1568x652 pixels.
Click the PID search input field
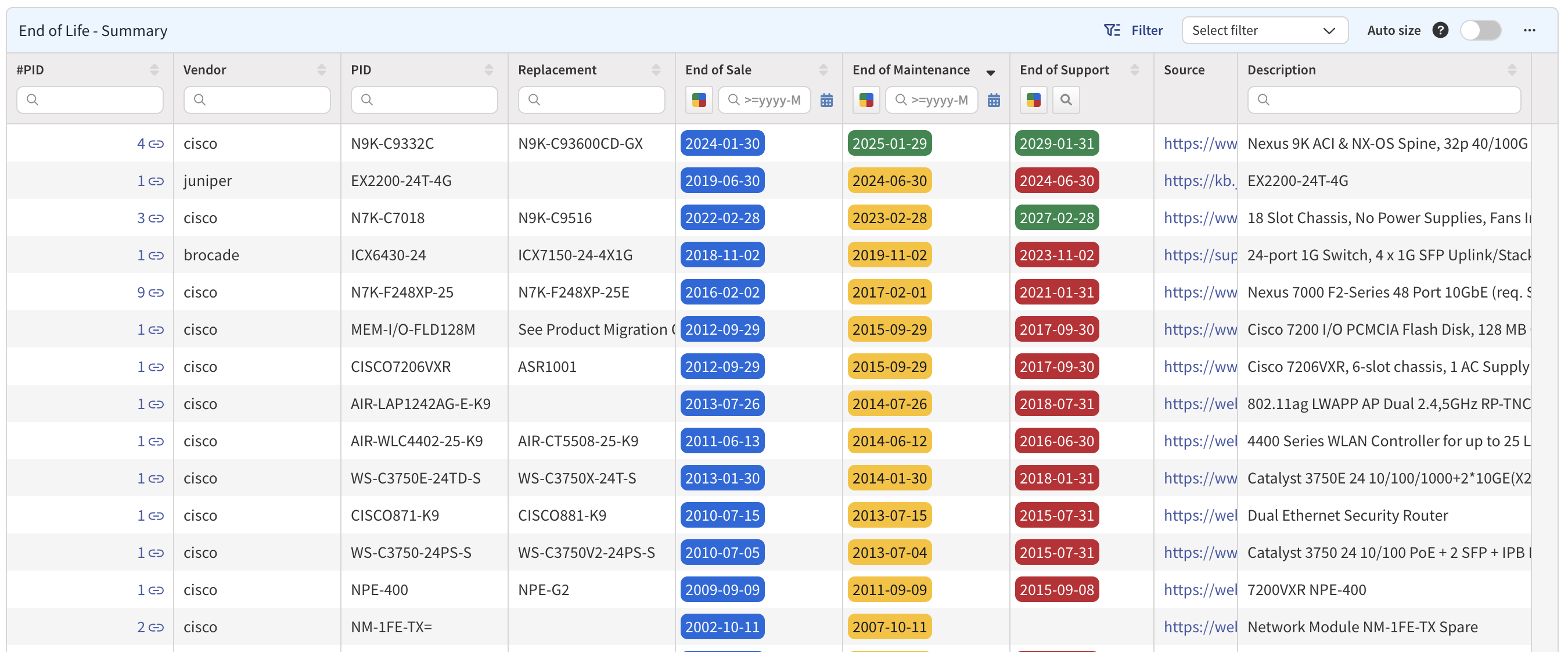click(425, 100)
